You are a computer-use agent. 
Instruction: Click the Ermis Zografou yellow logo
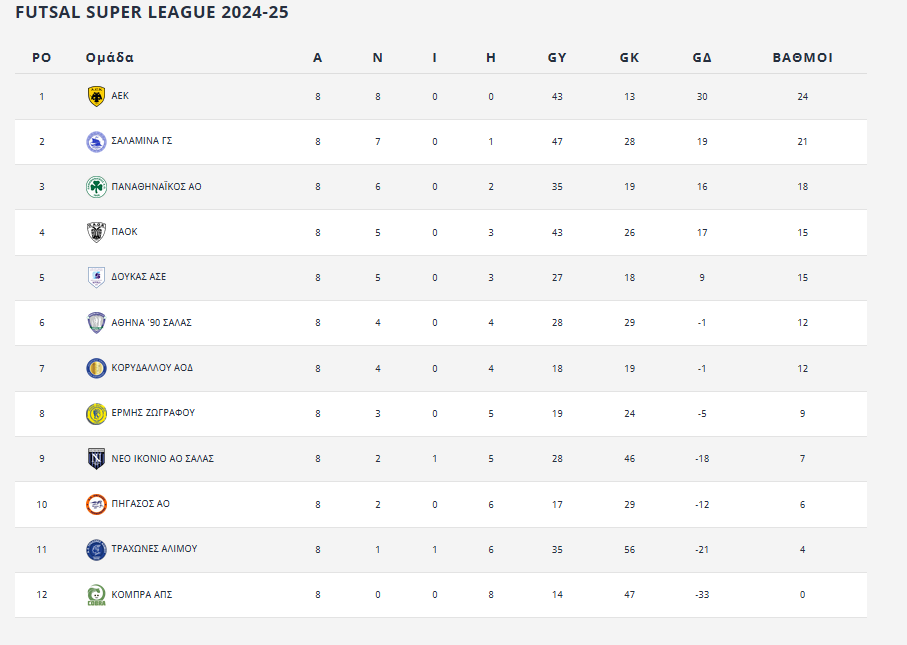pyautogui.click(x=96, y=413)
